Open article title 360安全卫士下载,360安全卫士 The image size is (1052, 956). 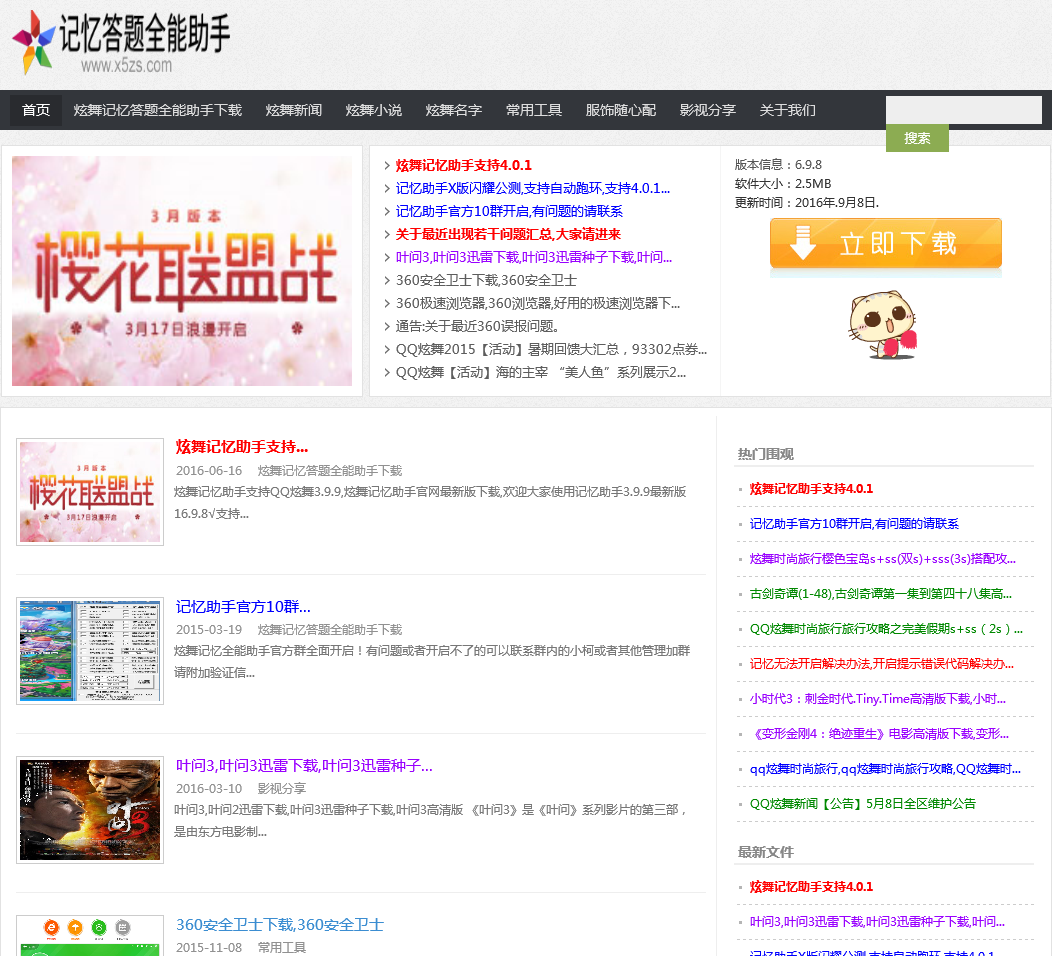[x=280, y=924]
